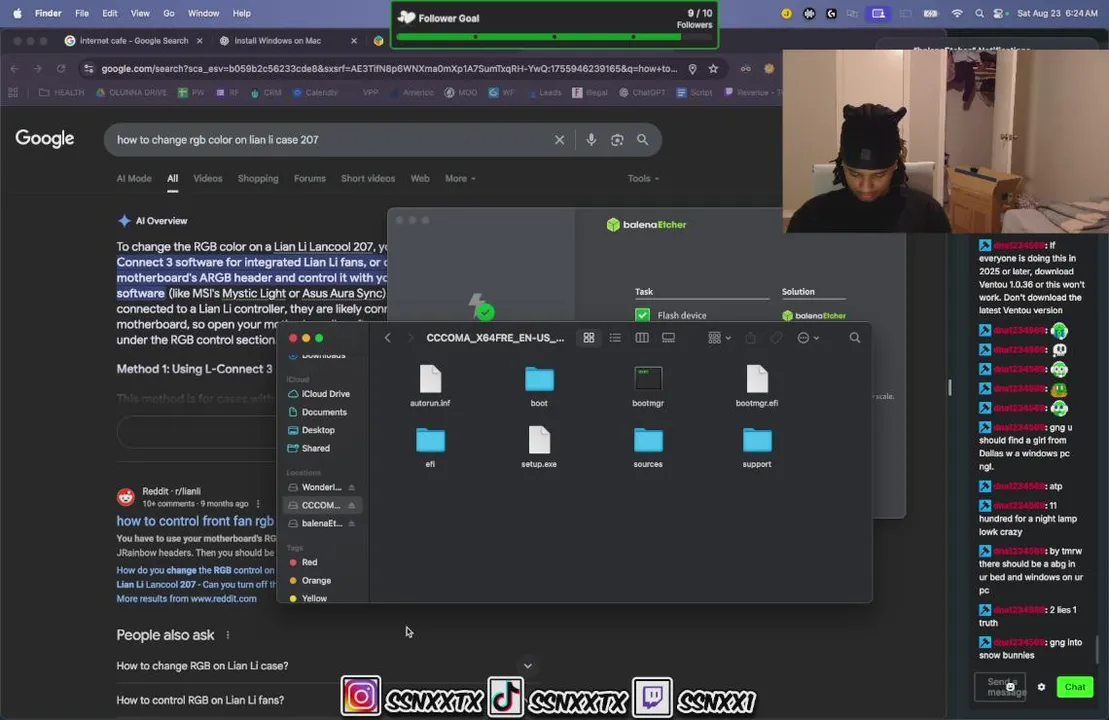Search by voice in Google
Image resolution: width=1109 pixels, height=720 pixels.
coord(591,140)
